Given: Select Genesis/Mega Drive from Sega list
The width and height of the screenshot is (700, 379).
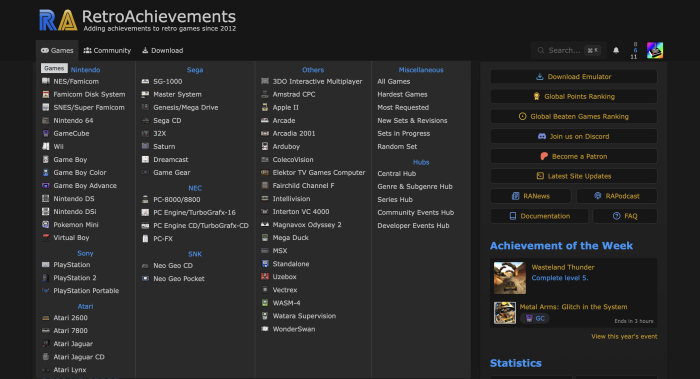Looking at the screenshot, I should coord(186,107).
